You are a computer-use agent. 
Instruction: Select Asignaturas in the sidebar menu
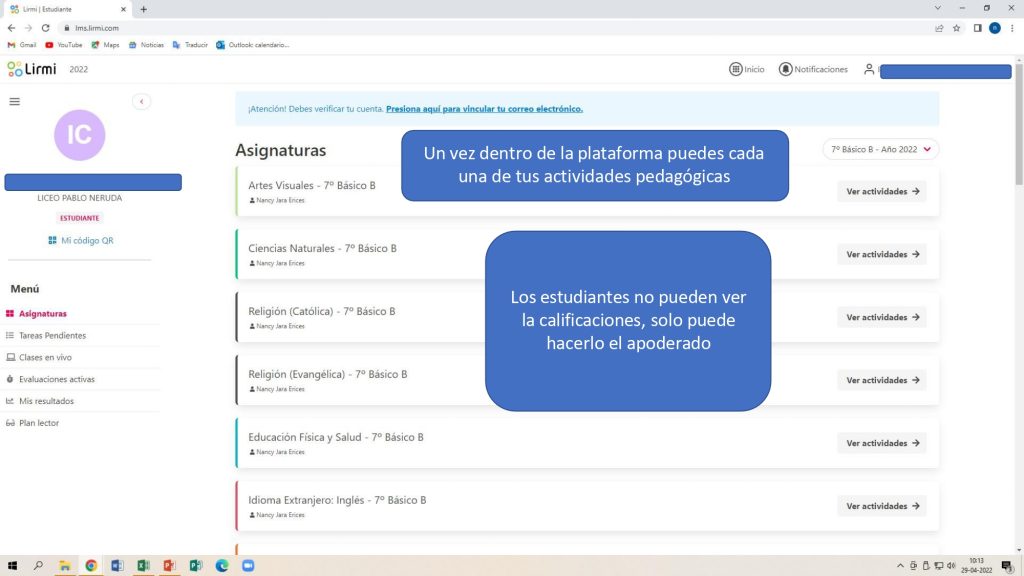pos(42,314)
